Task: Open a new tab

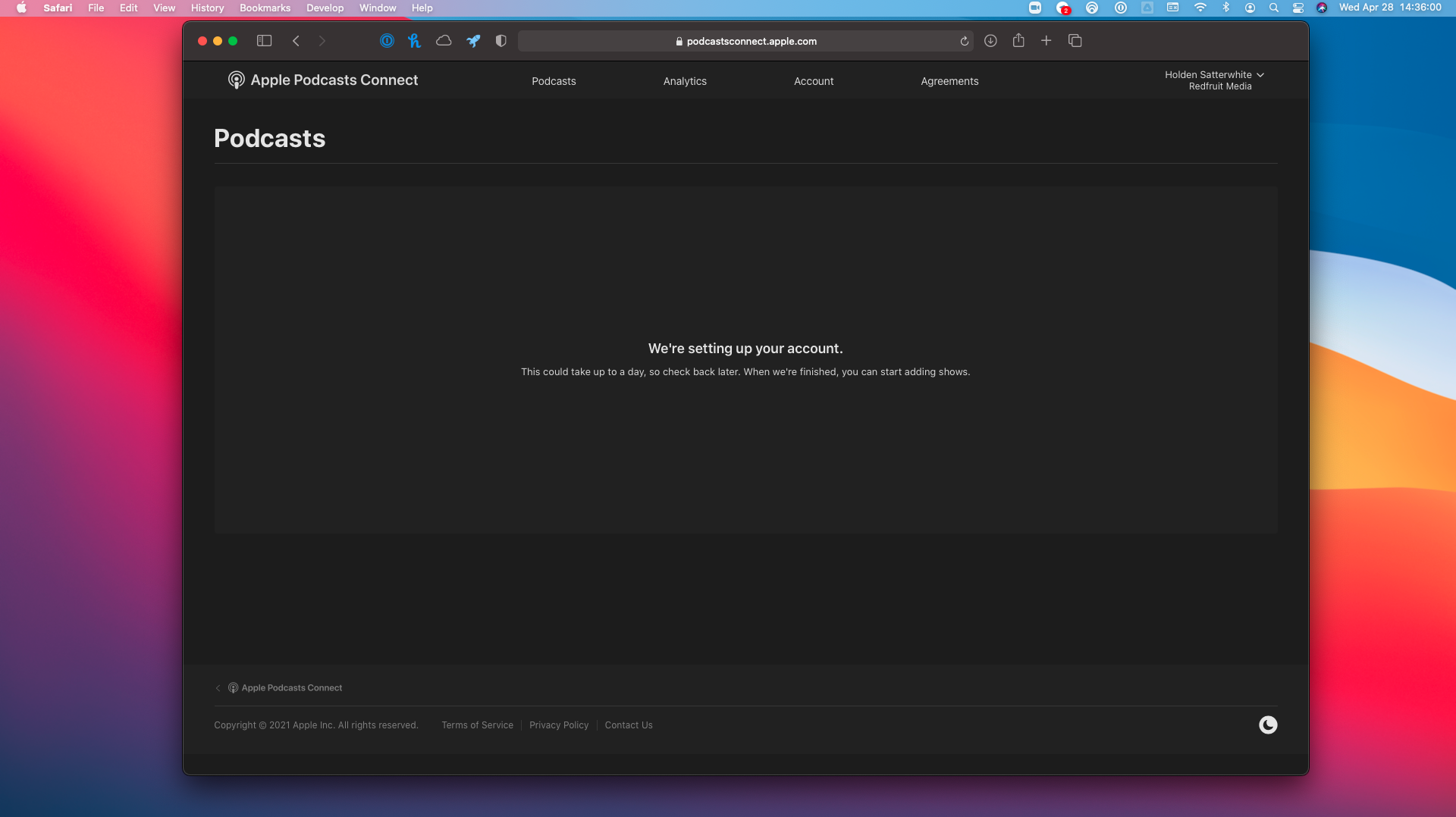Action: (x=1046, y=41)
